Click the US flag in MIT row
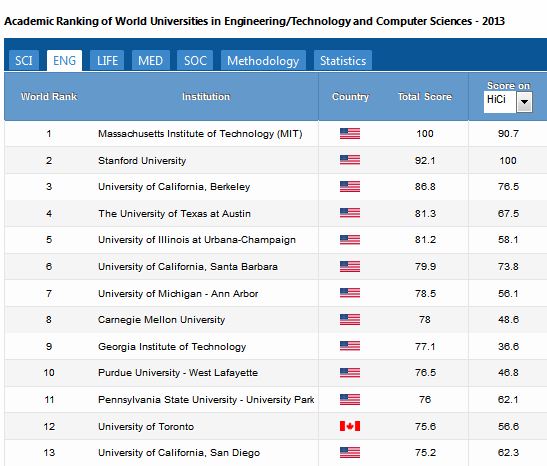Screen dimensions: 547x466 click(350, 134)
